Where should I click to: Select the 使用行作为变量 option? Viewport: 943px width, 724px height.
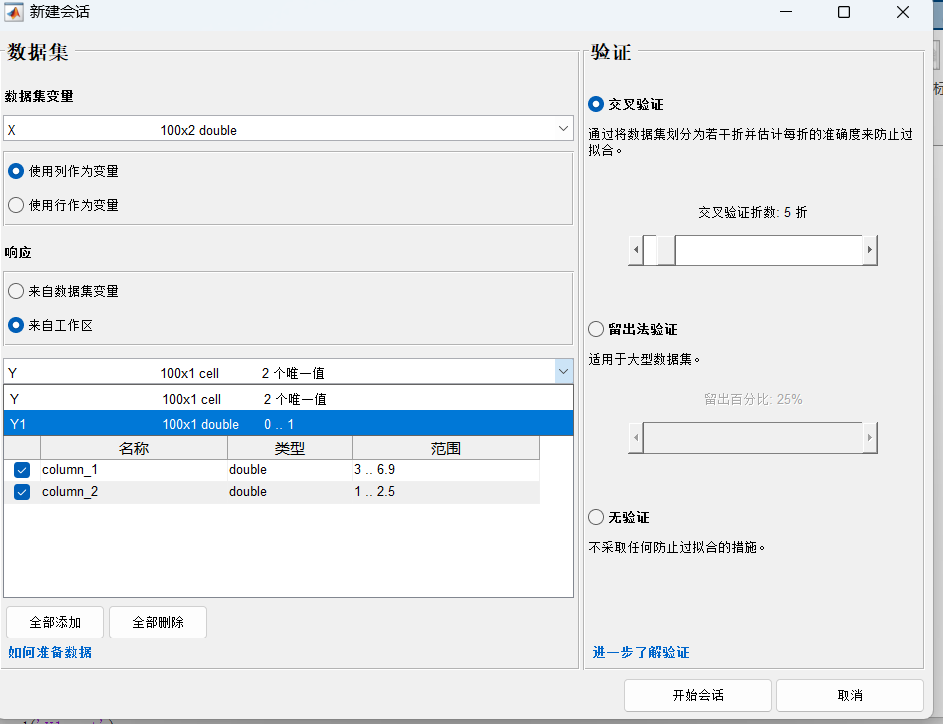click(16, 206)
